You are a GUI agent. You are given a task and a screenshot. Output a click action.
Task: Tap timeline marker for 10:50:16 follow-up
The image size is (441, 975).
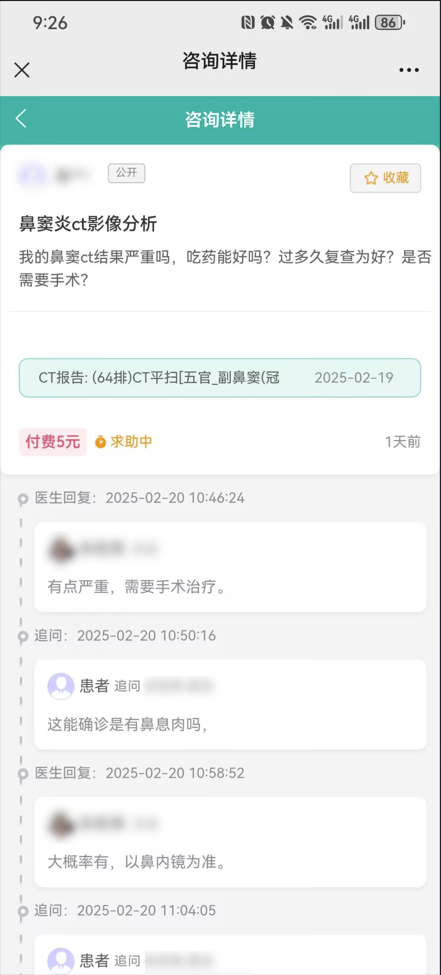tap(24, 636)
